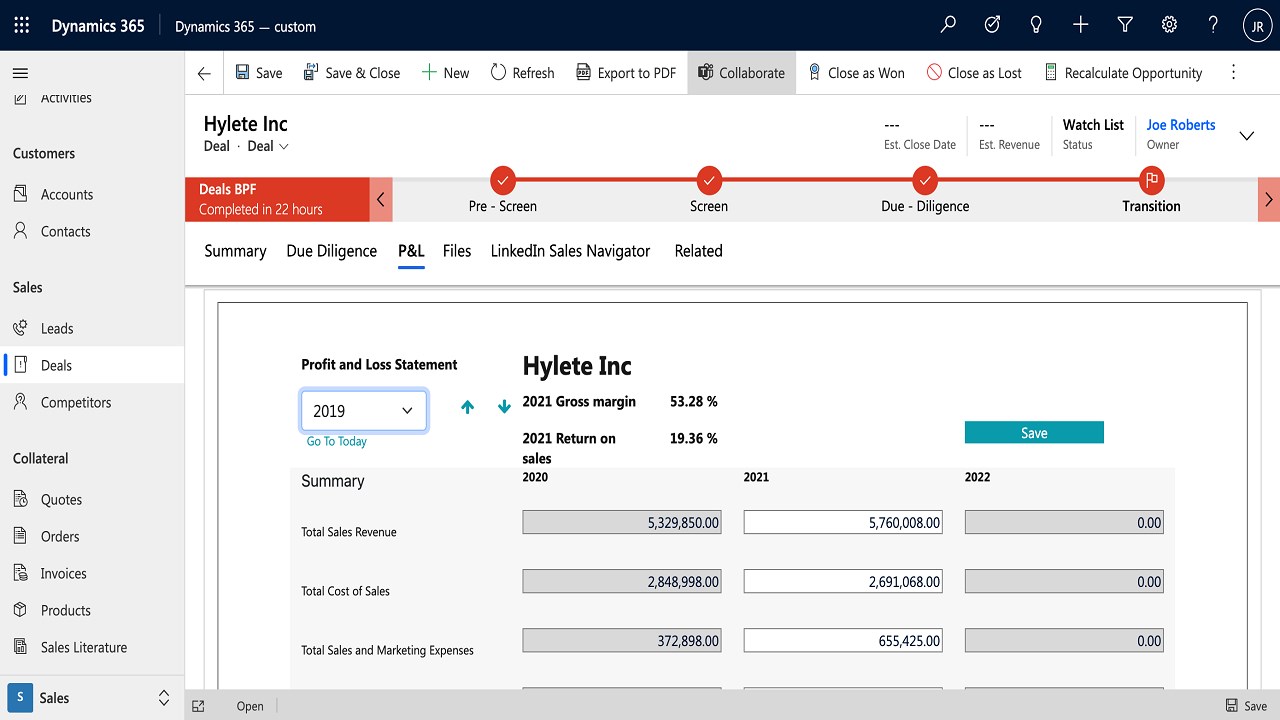Open LinkedIn Sales Navigator tab

[x=570, y=251]
